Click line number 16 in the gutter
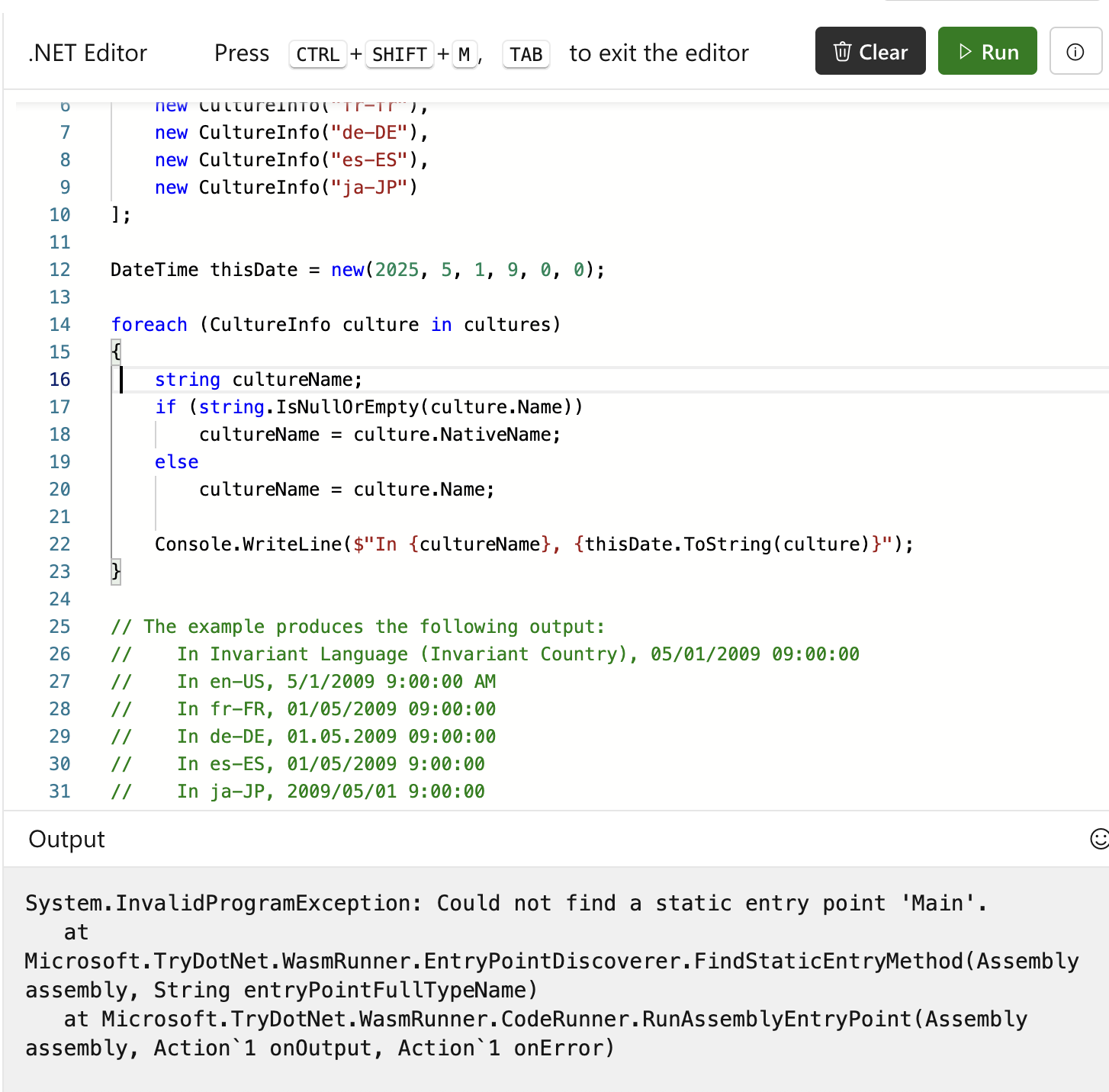The image size is (1109, 1092). [x=59, y=380]
